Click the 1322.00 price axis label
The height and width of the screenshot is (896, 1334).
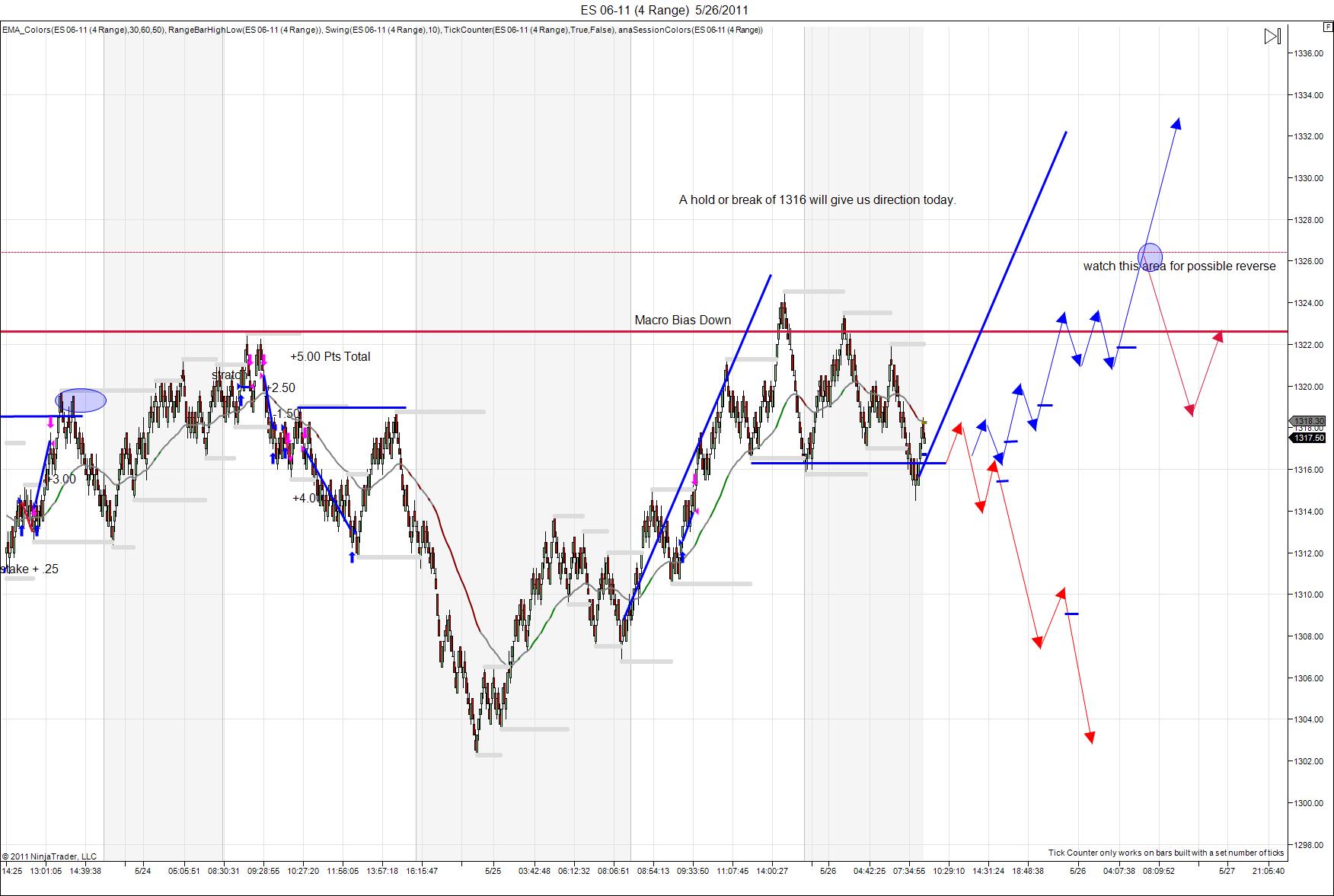click(1307, 345)
